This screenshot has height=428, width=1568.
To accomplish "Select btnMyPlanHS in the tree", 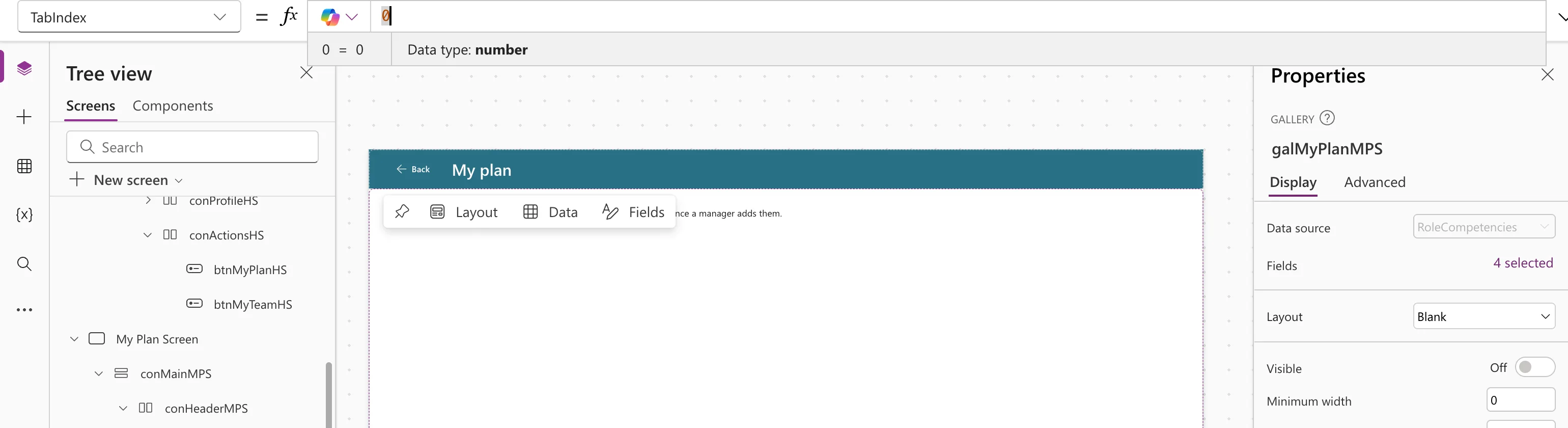I will click(x=249, y=270).
